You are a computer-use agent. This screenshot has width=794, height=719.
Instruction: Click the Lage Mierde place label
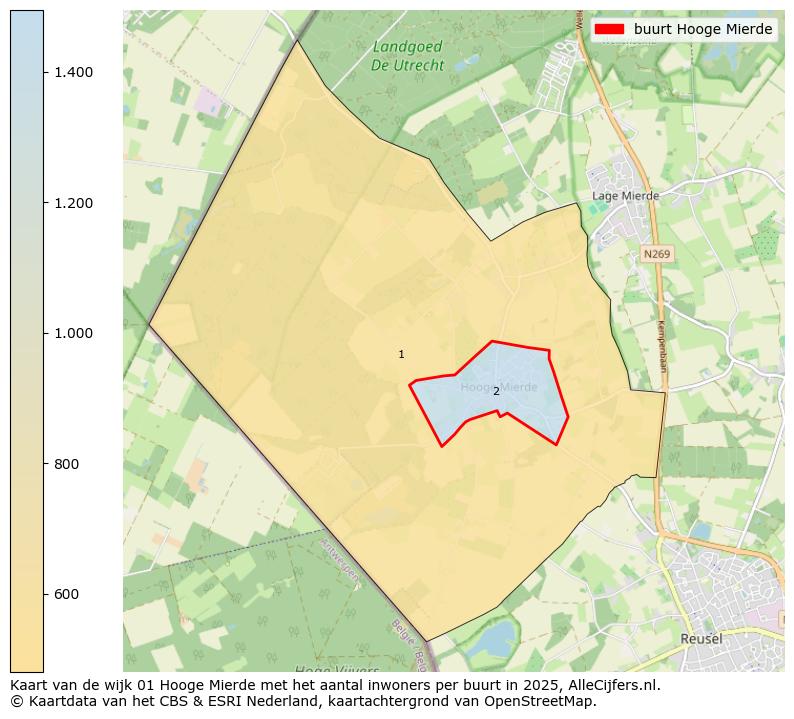[x=625, y=196]
